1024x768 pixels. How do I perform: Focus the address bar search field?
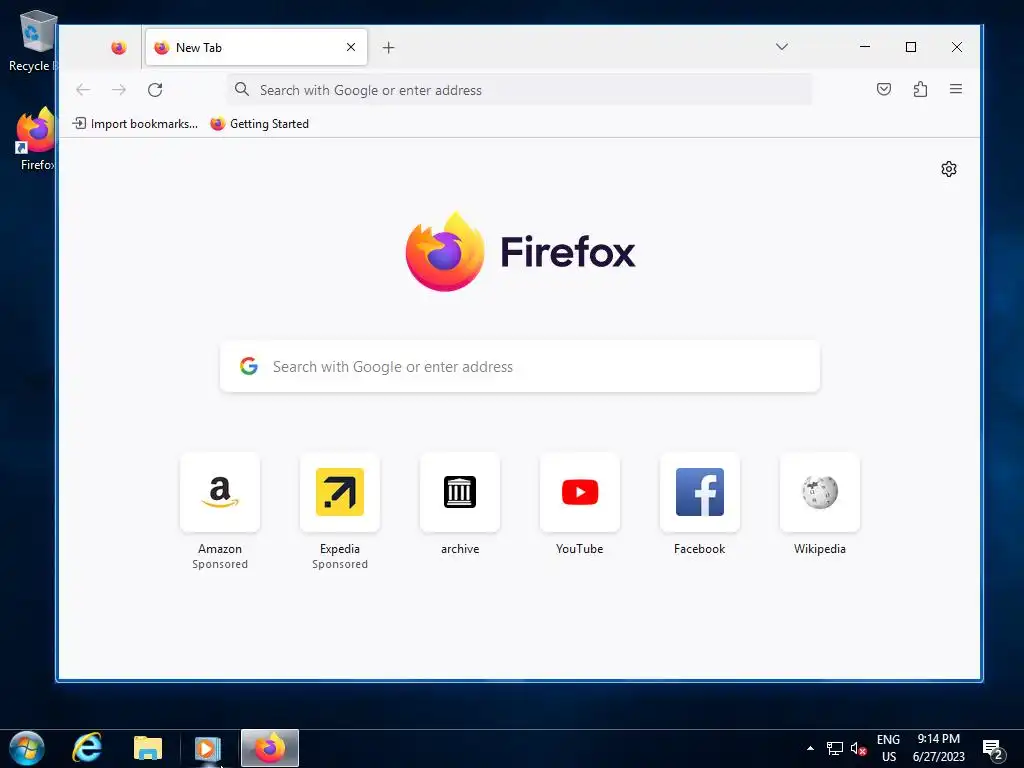(x=519, y=89)
